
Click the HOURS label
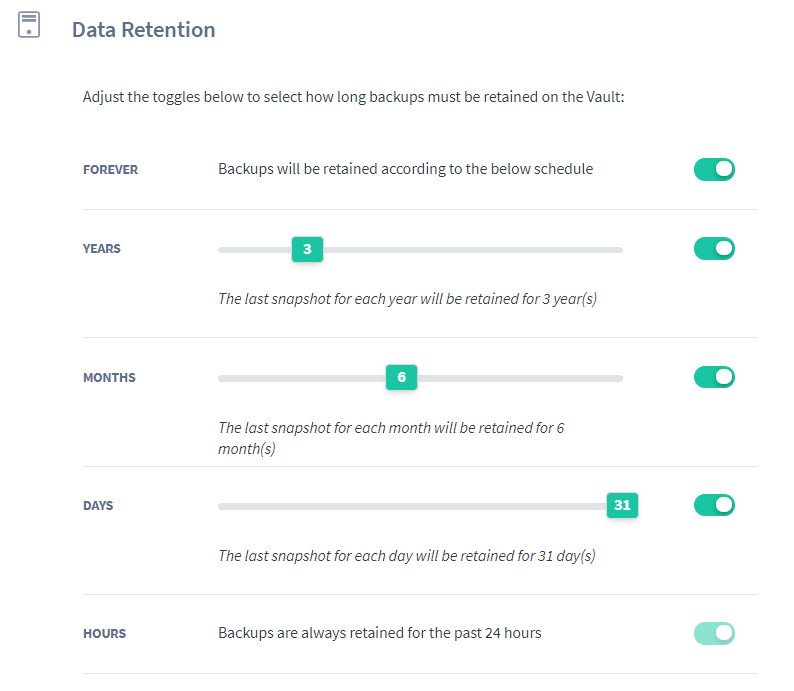pos(104,634)
